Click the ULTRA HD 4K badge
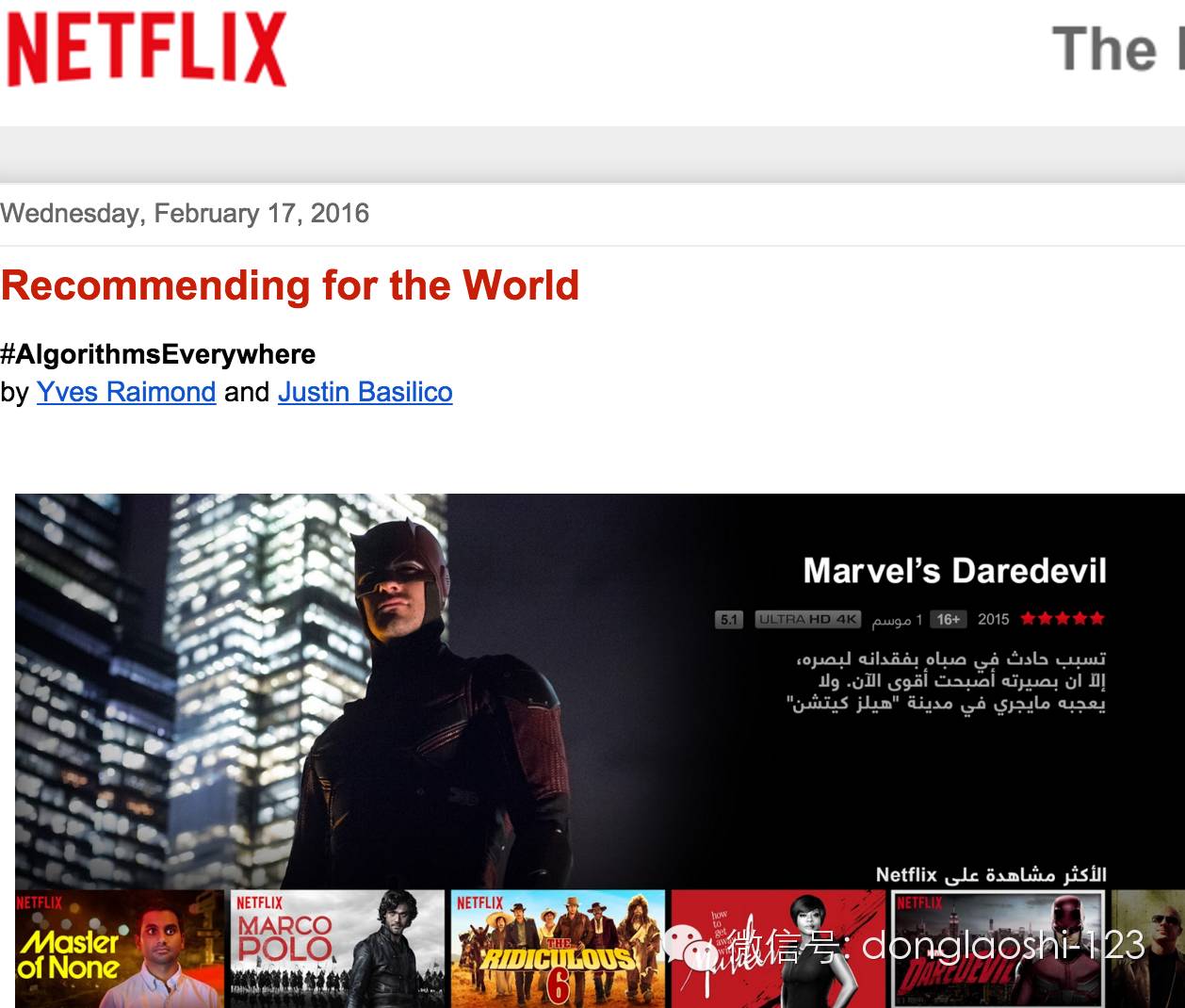 pos(807,620)
